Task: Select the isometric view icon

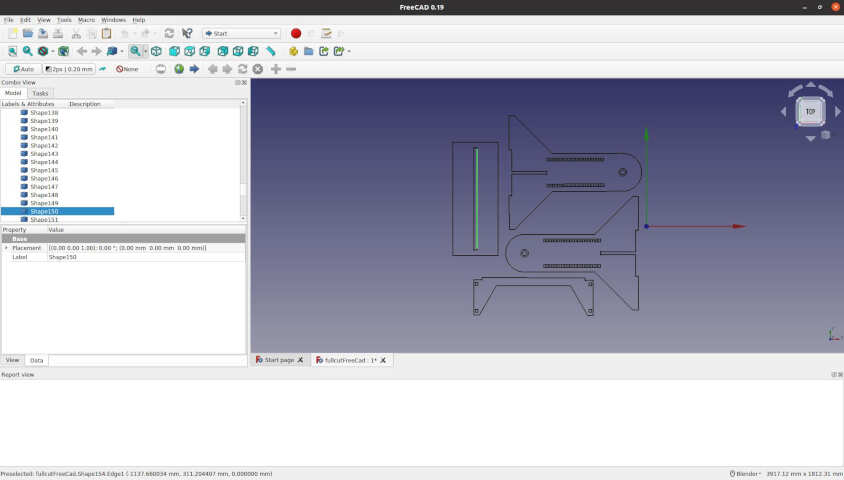Action: (156, 51)
